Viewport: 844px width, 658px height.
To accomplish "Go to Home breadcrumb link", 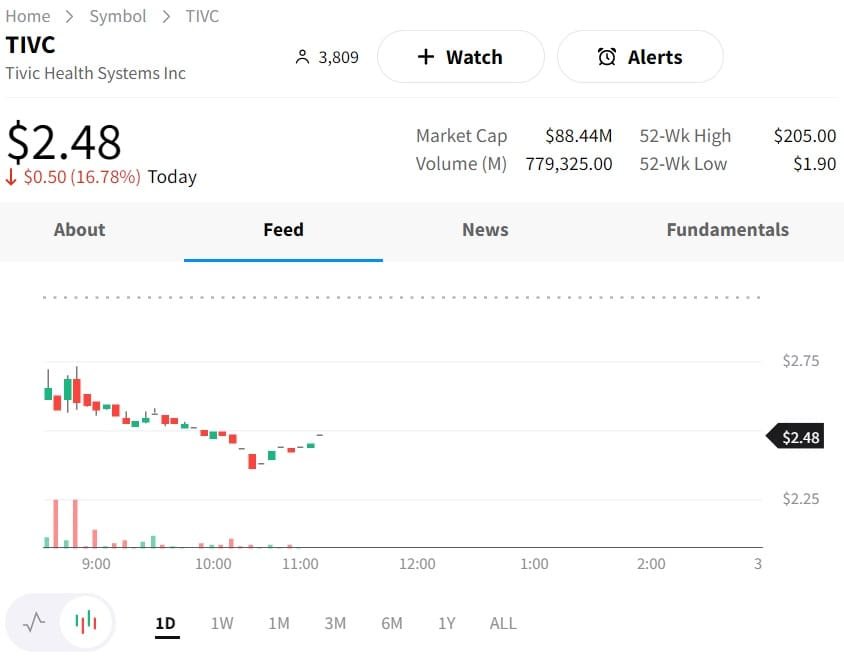I will tap(28, 16).
